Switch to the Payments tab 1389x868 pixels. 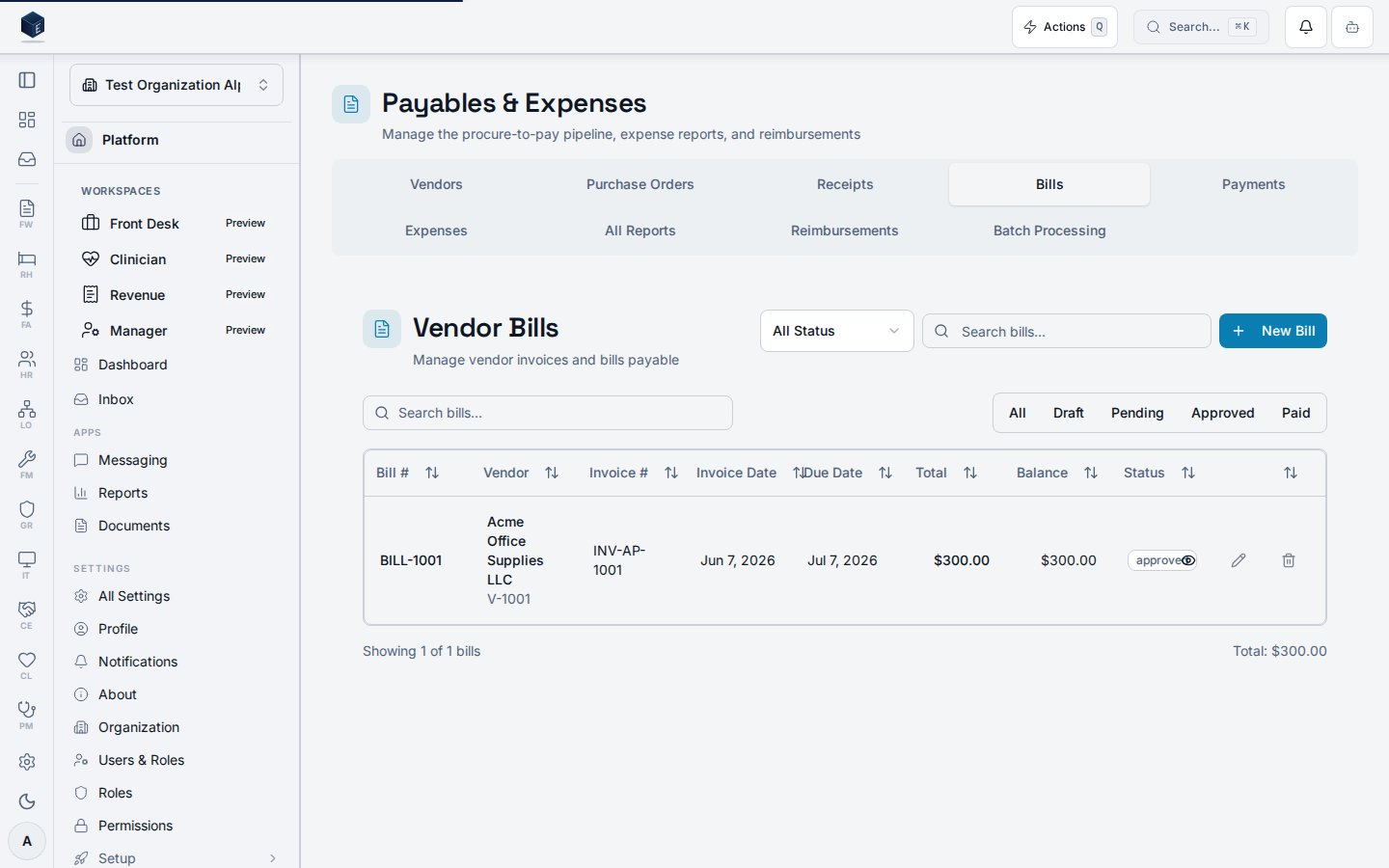coord(1253,184)
